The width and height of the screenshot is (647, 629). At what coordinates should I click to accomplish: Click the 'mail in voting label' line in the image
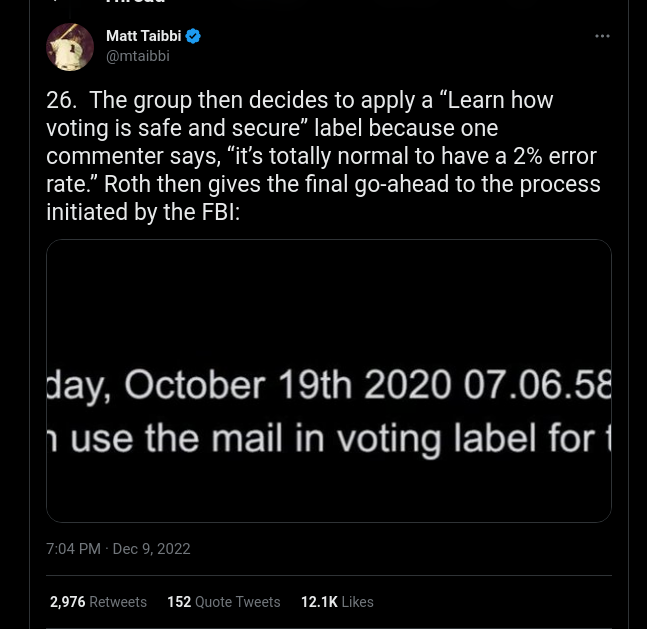click(x=329, y=437)
